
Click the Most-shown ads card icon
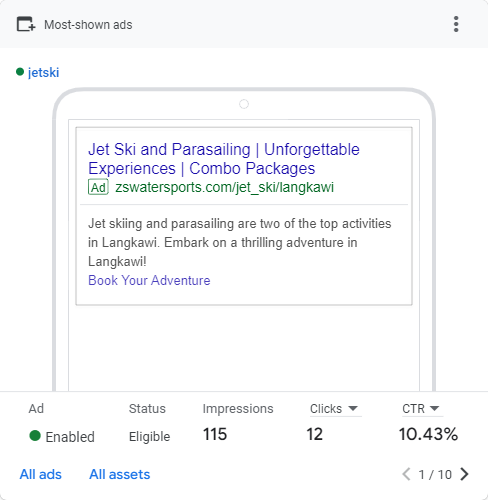click(x=26, y=24)
